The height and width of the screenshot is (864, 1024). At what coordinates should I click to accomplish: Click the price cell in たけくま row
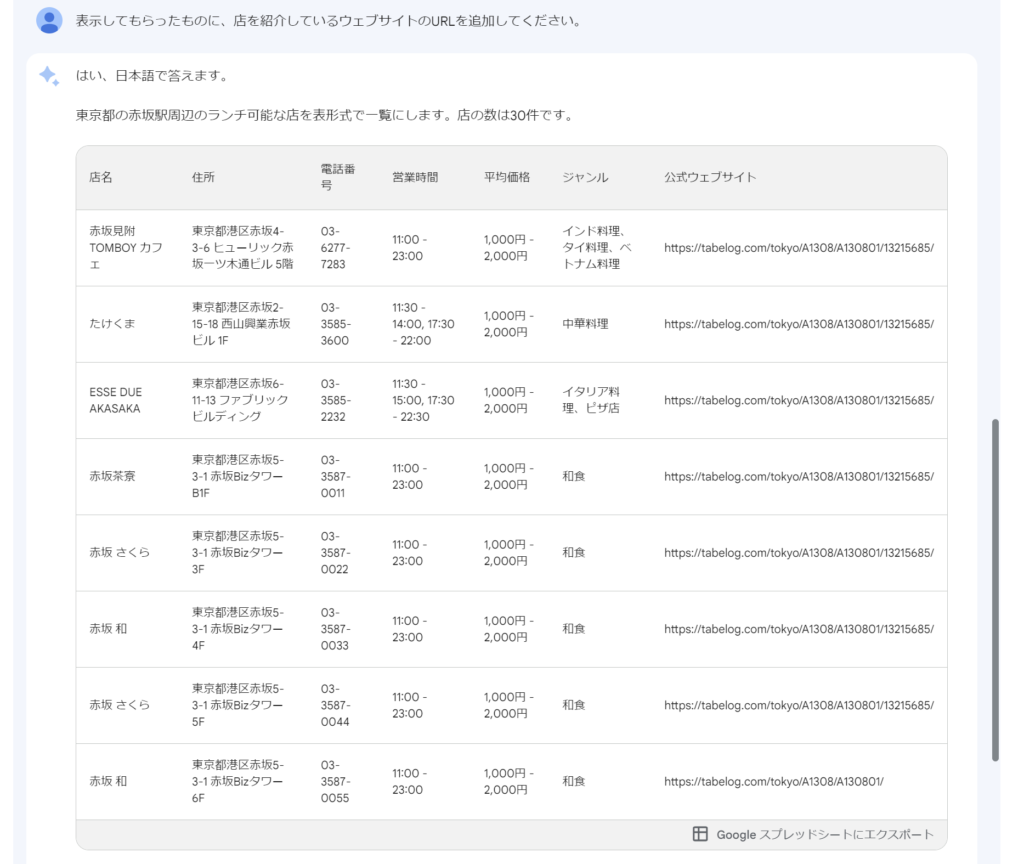[x=509, y=324]
